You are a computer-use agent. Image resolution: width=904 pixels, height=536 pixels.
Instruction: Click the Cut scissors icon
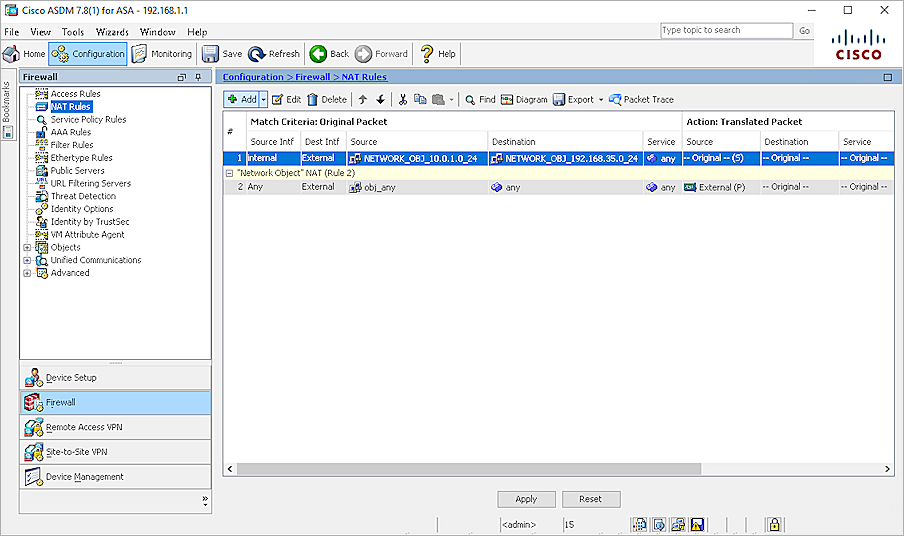pos(403,100)
